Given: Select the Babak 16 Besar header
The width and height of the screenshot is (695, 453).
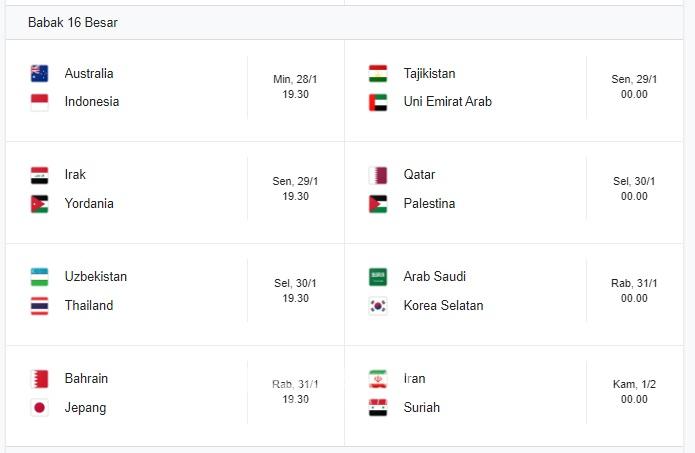Looking at the screenshot, I should click(73, 22).
